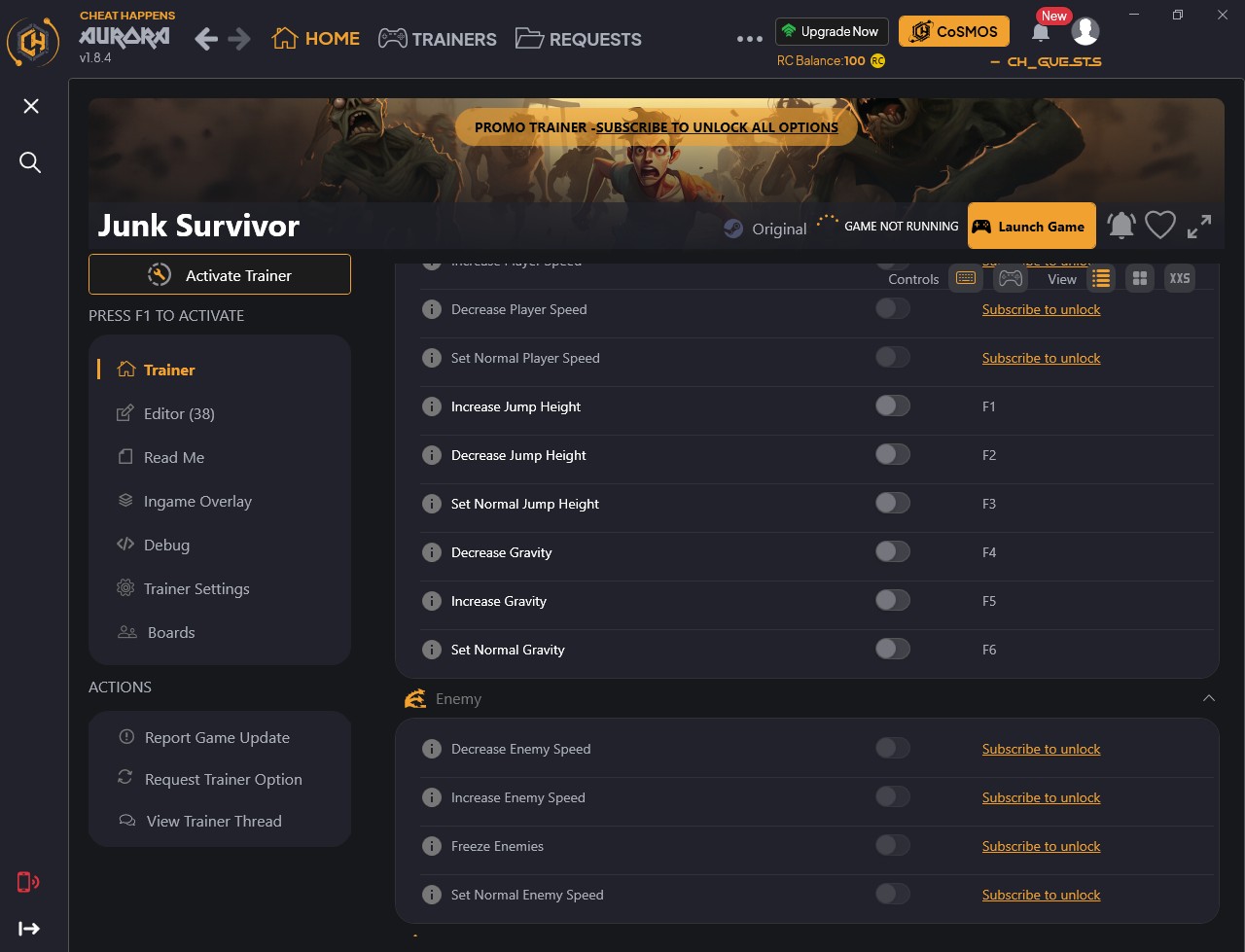
Task: Click Subscribe to unlock for Freeze Enemies
Action: [x=1041, y=846]
